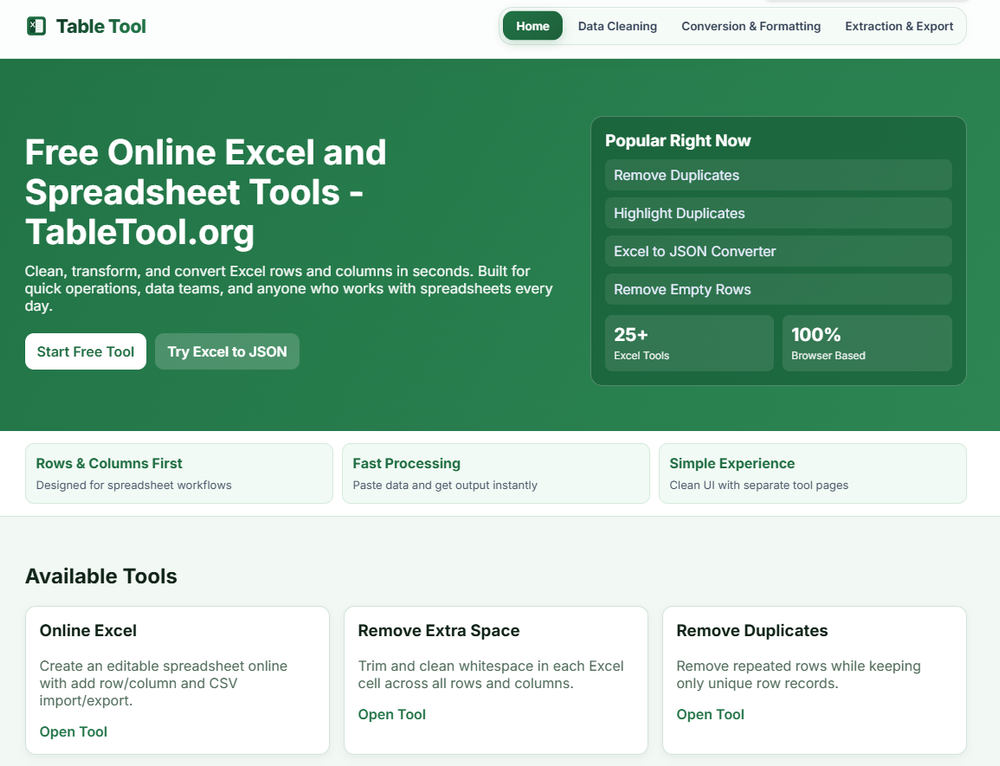
Task: Click 'Designed for spreadsheet workflows' text
Action: (x=133, y=485)
